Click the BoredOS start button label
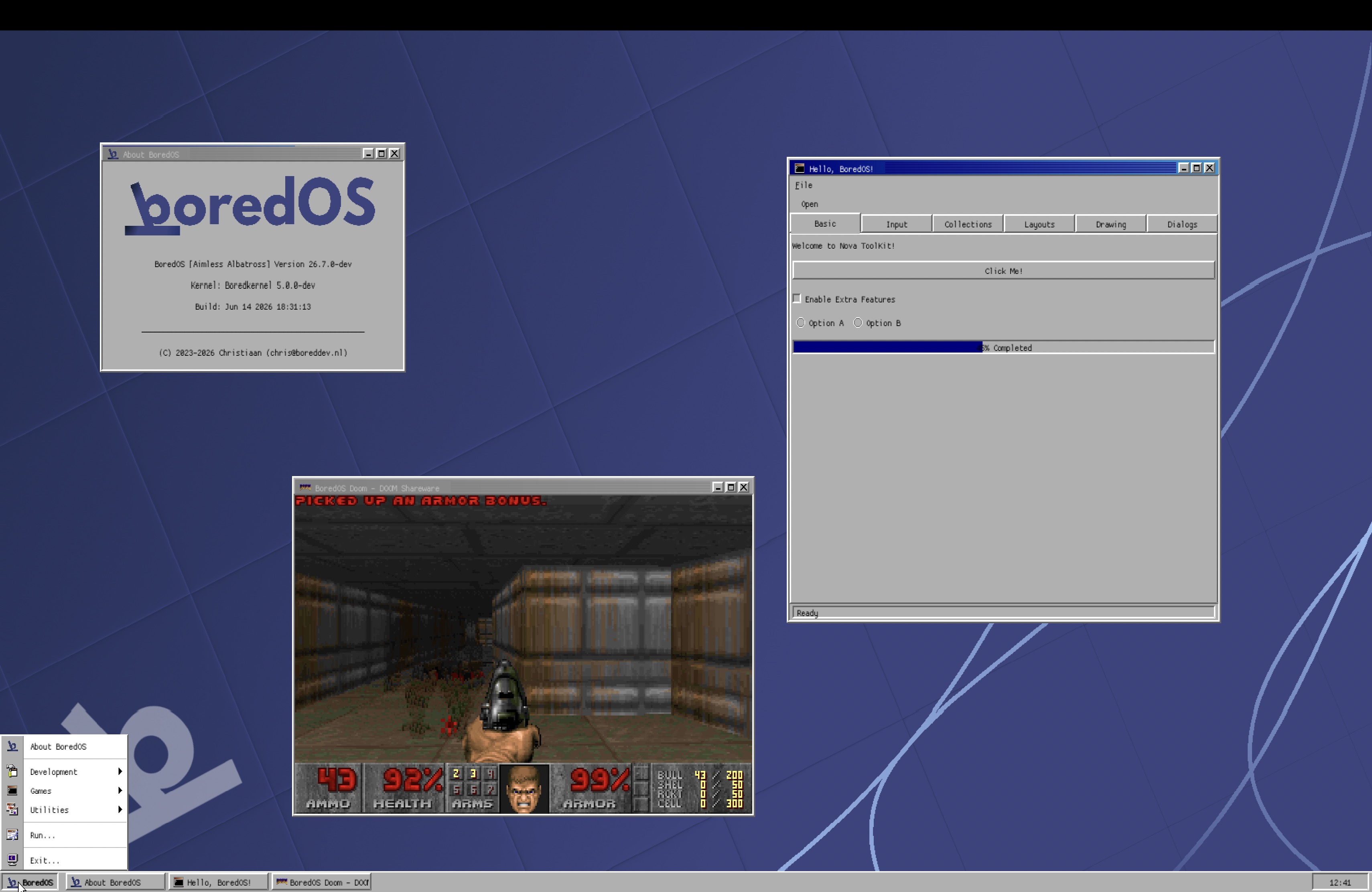This screenshot has height=892, width=1372. [37, 882]
